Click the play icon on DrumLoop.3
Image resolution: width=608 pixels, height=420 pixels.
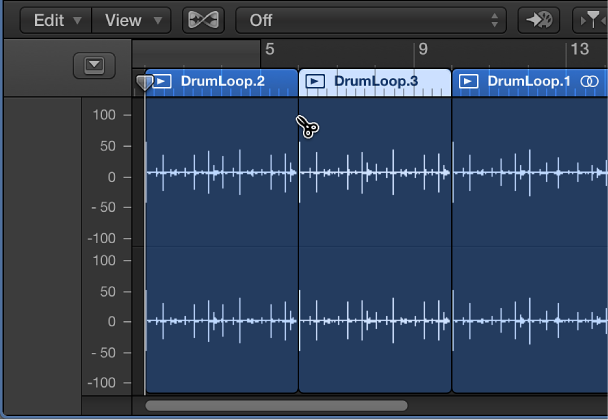315,81
